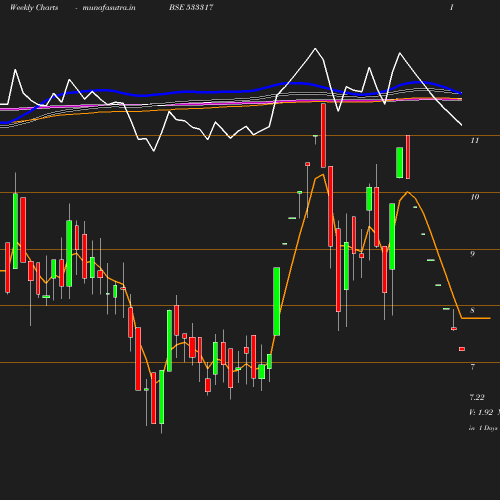This screenshot has height=500, width=500.
Task: Click the price label '8'
Action: pyautogui.click(x=472, y=311)
